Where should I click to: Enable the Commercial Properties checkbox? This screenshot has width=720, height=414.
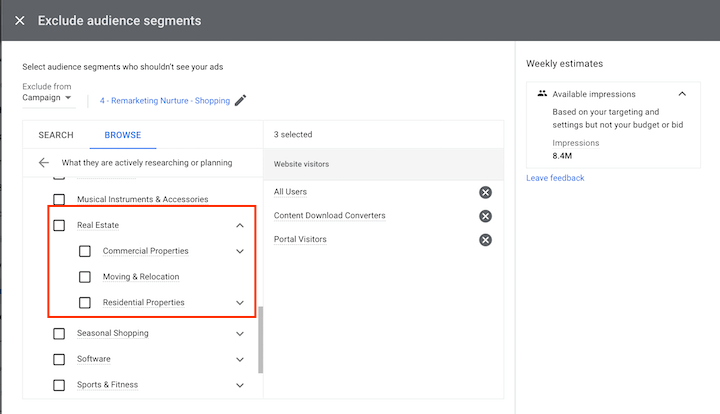tap(85, 251)
